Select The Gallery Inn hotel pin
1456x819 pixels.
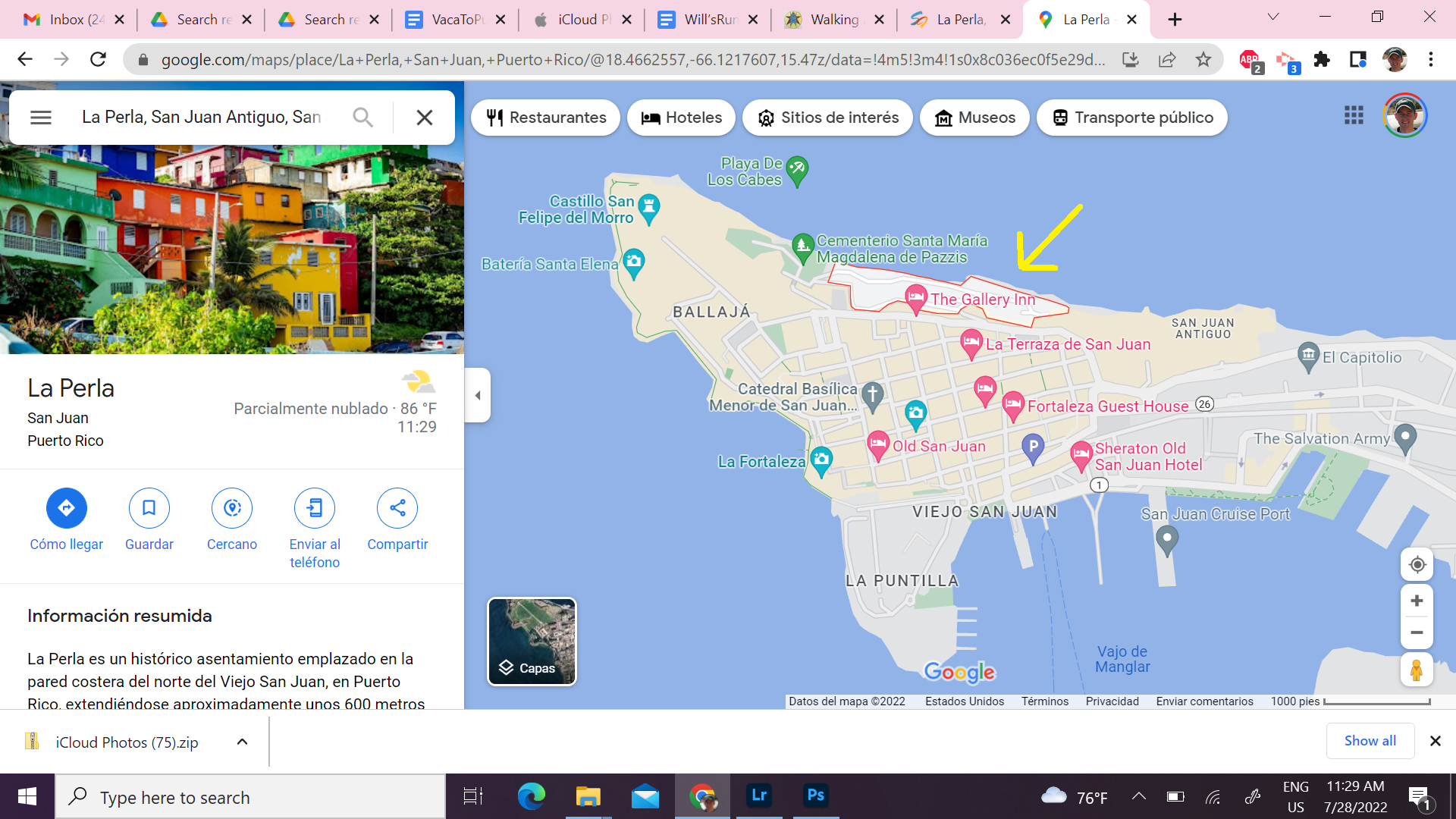tap(916, 299)
